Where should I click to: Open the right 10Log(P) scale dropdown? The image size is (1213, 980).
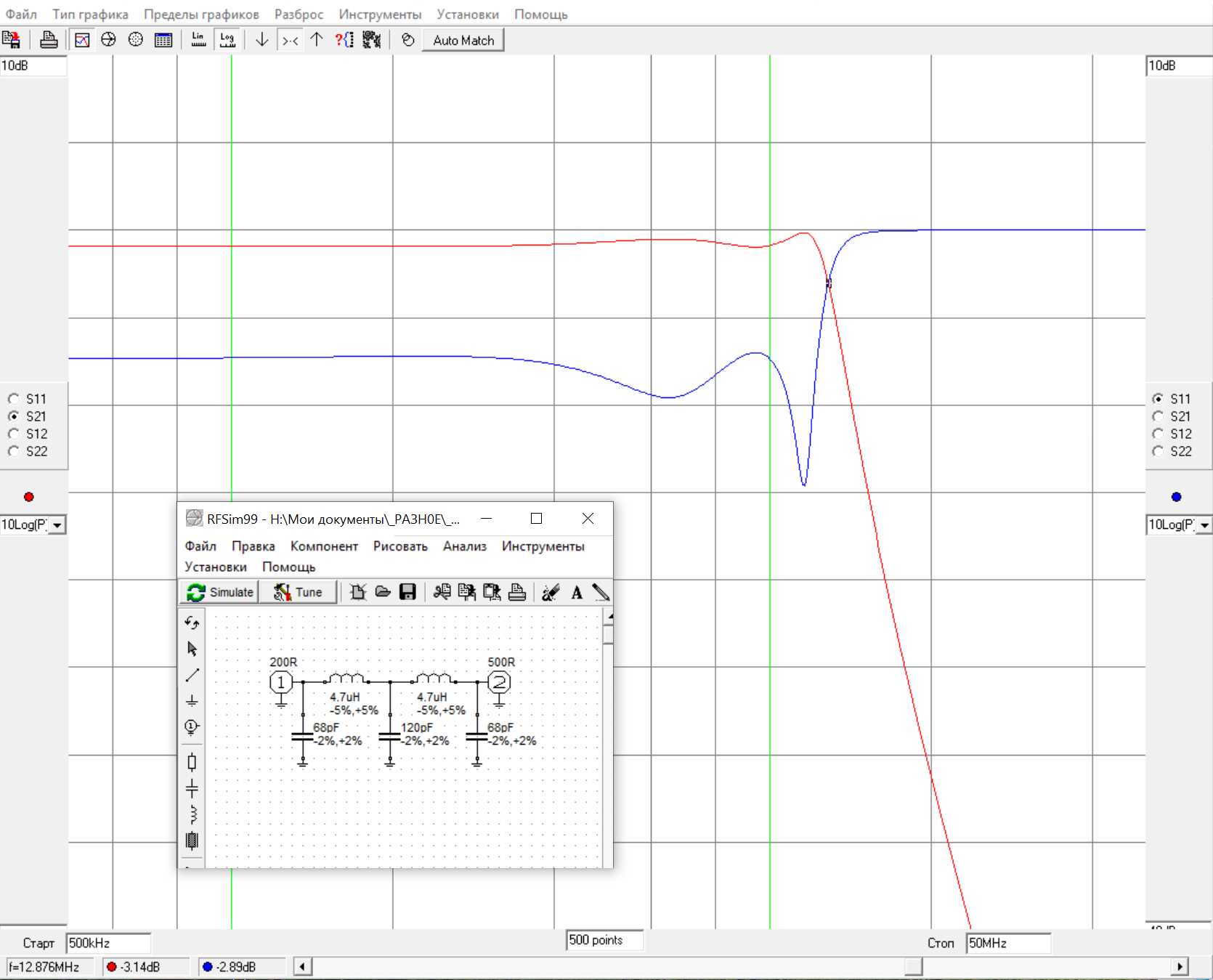pyautogui.click(x=1204, y=525)
